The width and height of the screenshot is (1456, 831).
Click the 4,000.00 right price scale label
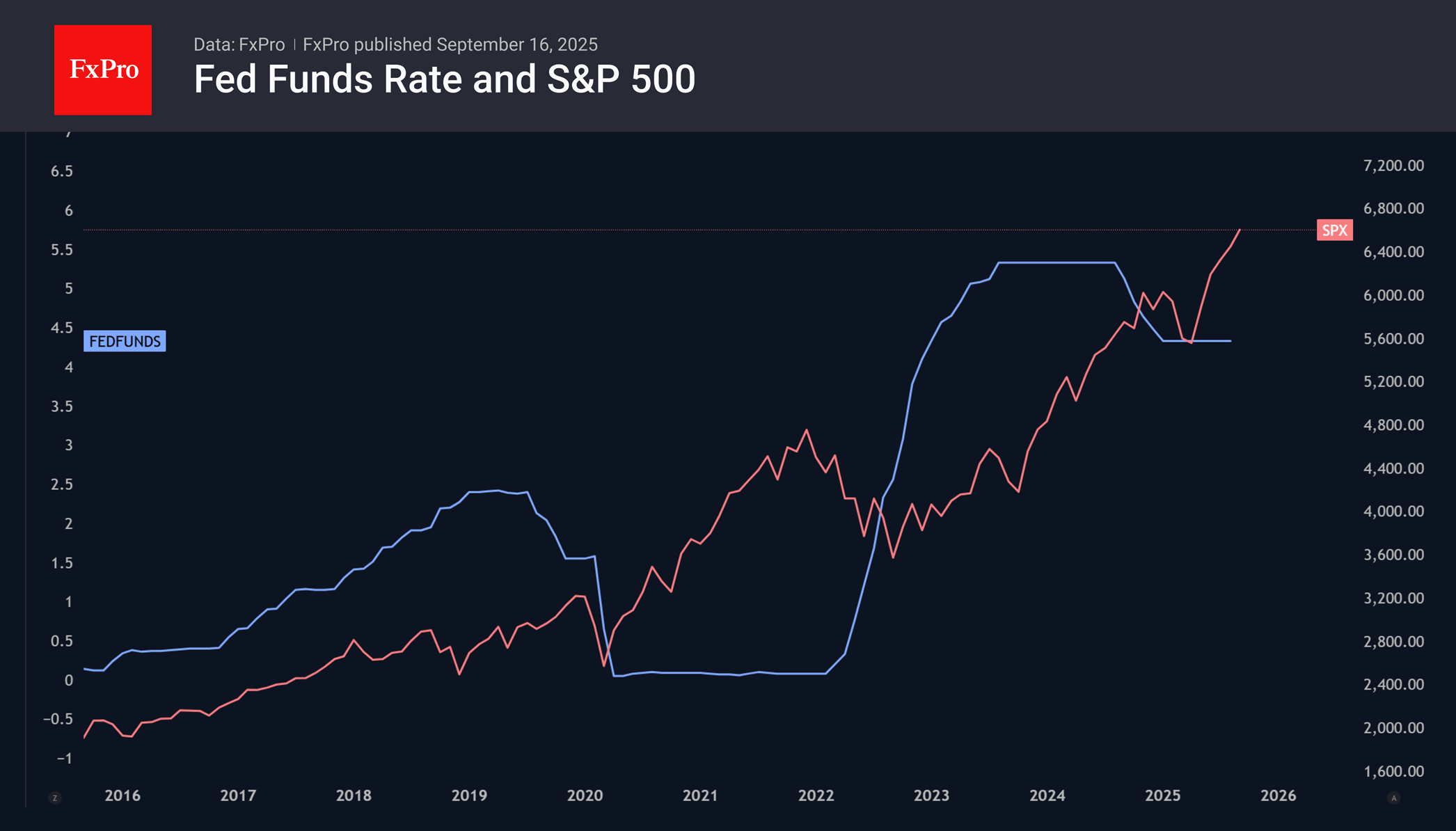click(x=1393, y=512)
